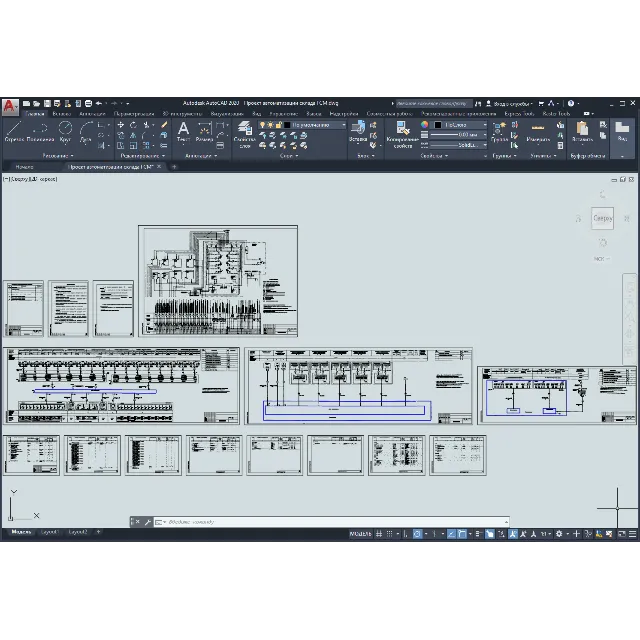
Task: Toggle object snap in status bar
Action: (x=462, y=533)
